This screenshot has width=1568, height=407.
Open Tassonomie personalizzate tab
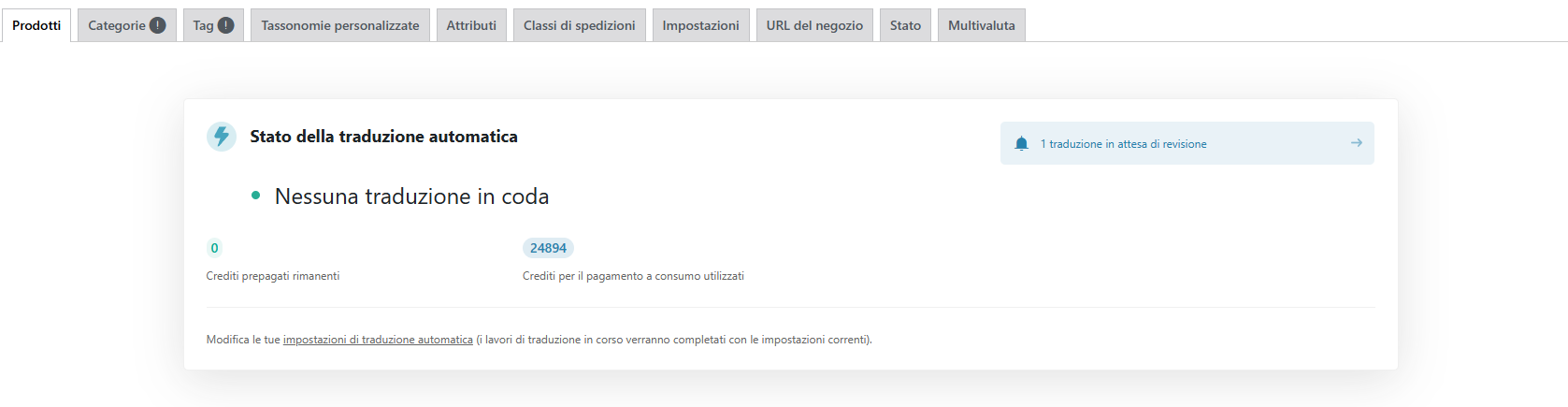point(340,25)
